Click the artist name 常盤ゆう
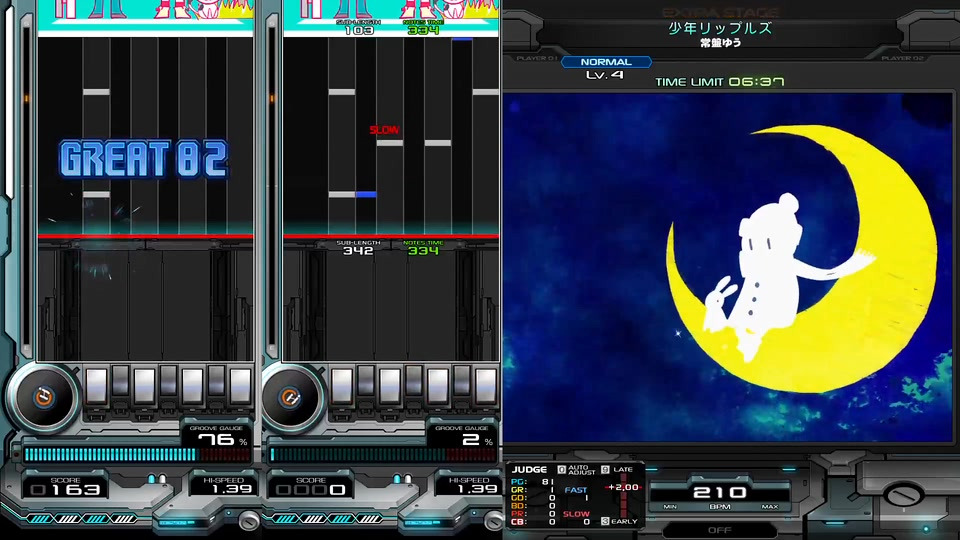The height and width of the screenshot is (540, 960). (721, 42)
